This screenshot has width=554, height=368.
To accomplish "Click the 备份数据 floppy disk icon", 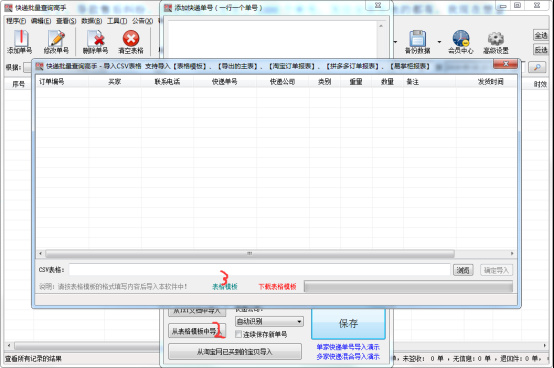I will tap(418, 38).
